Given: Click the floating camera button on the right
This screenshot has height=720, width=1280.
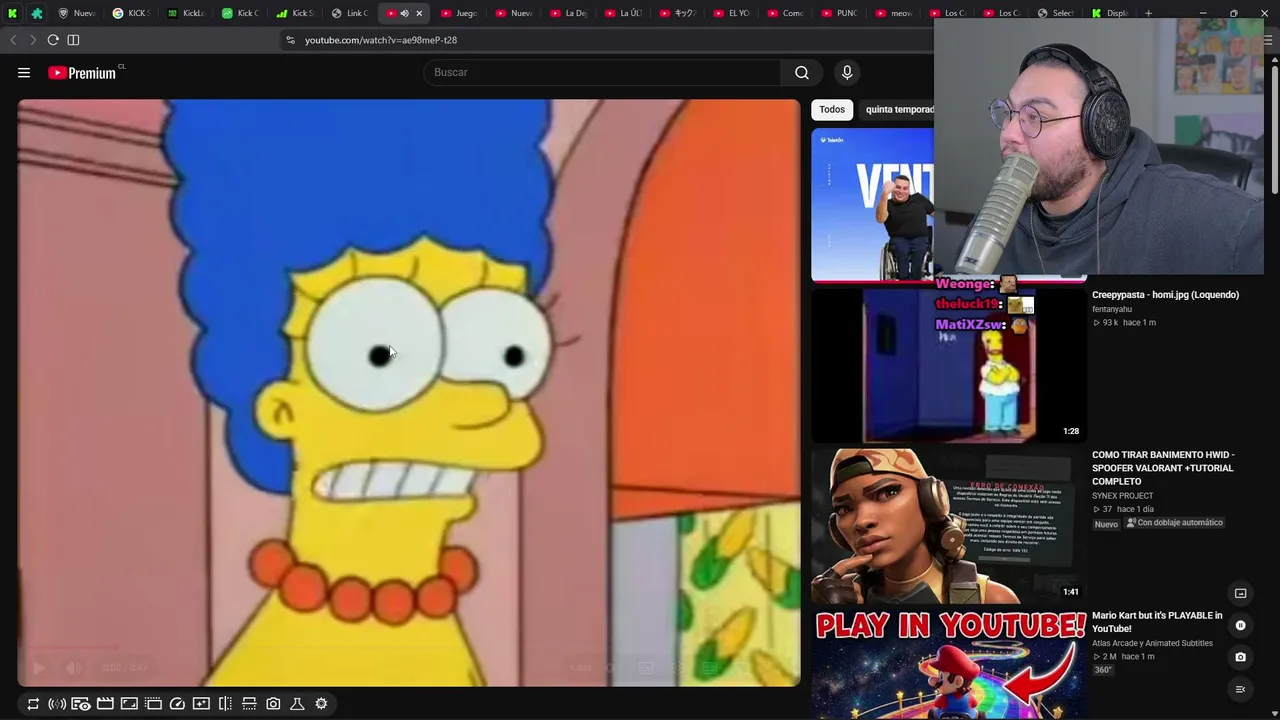Looking at the screenshot, I should pos(1240,657).
